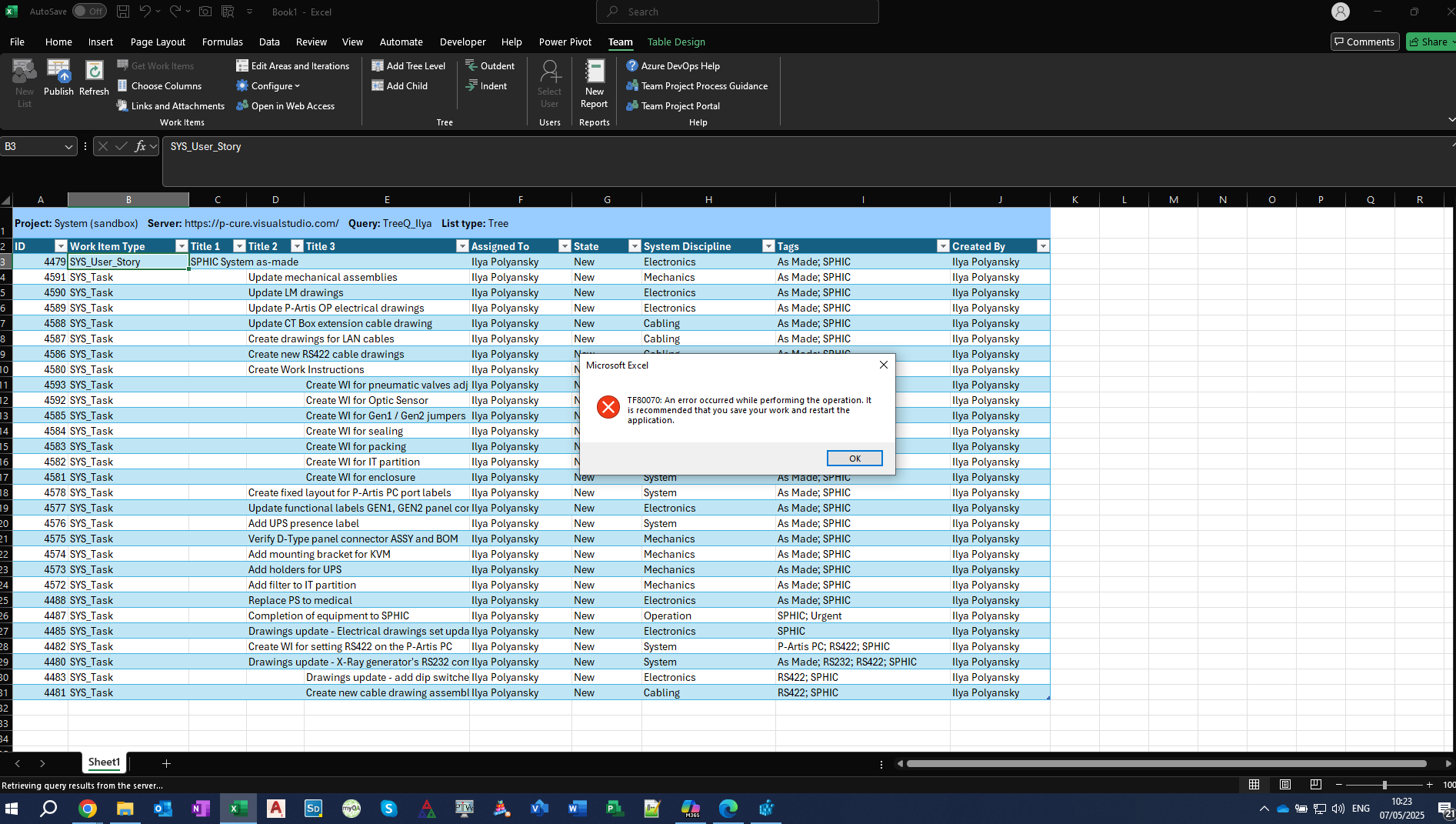The width and height of the screenshot is (1456, 824).
Task: Switch to the Developer tab
Action: point(462,42)
